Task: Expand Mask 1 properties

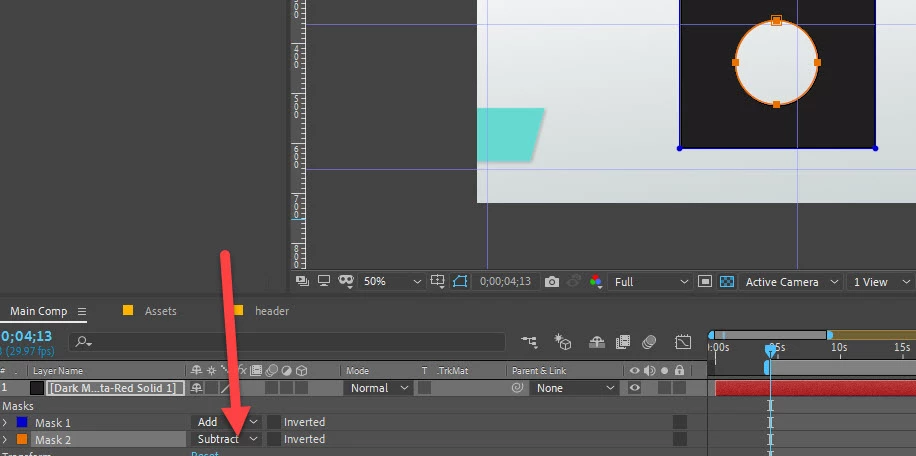Action: pos(5,422)
